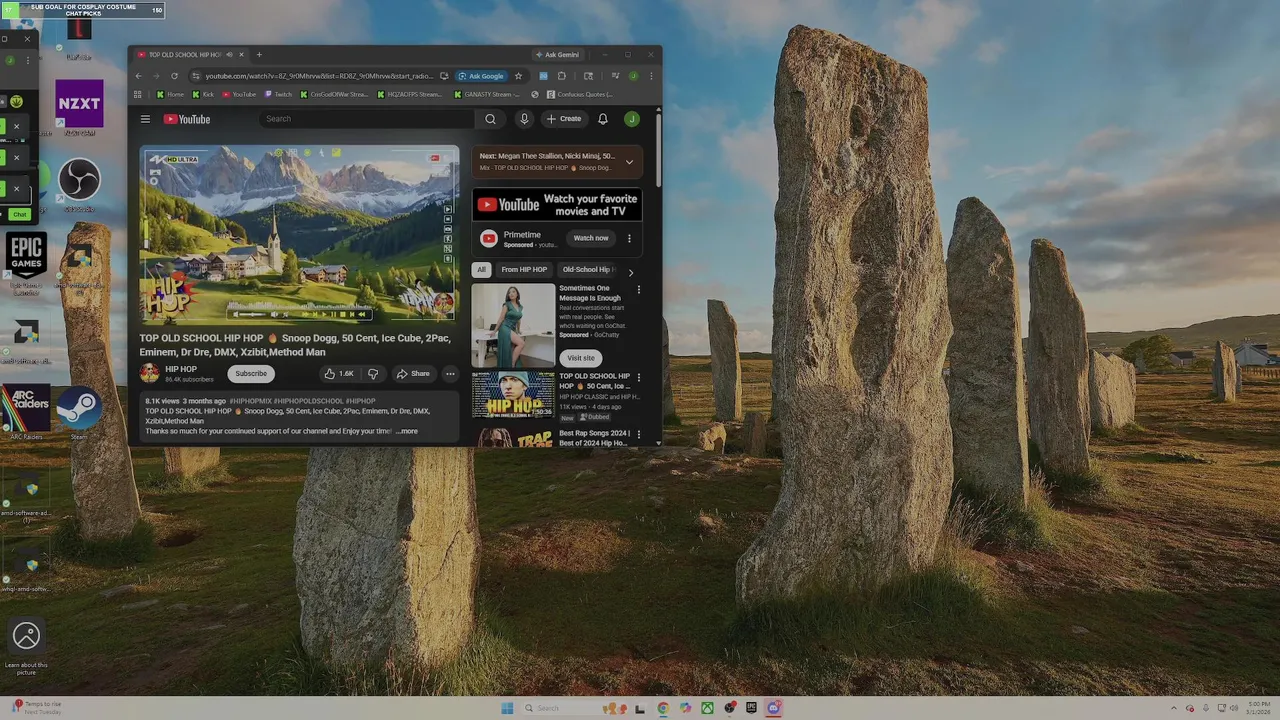Open the NZXT CAM desktop shortcut
This screenshot has height=720, width=1280.
[x=80, y=108]
